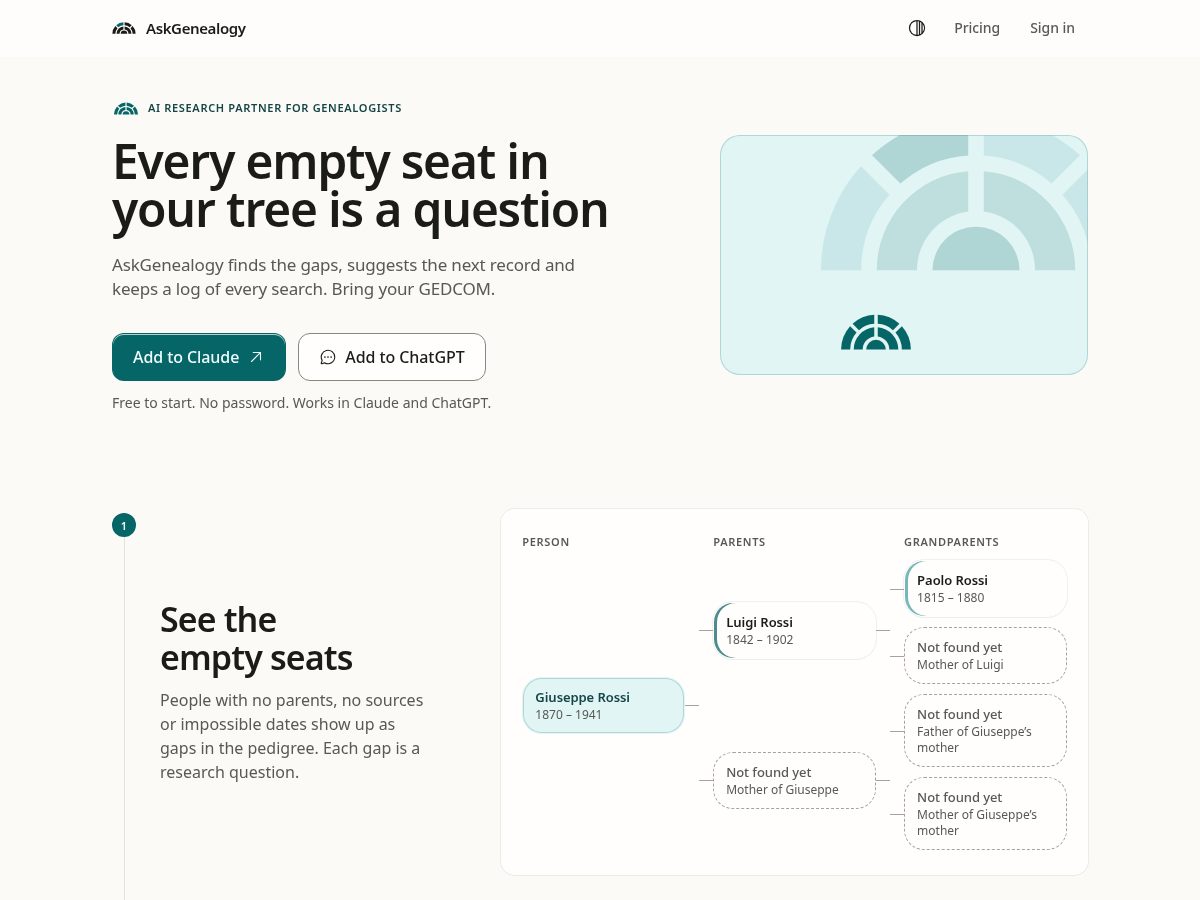This screenshot has height=900, width=1200.
Task: Click the 'Free to start. No password.' note
Action: 301,403
